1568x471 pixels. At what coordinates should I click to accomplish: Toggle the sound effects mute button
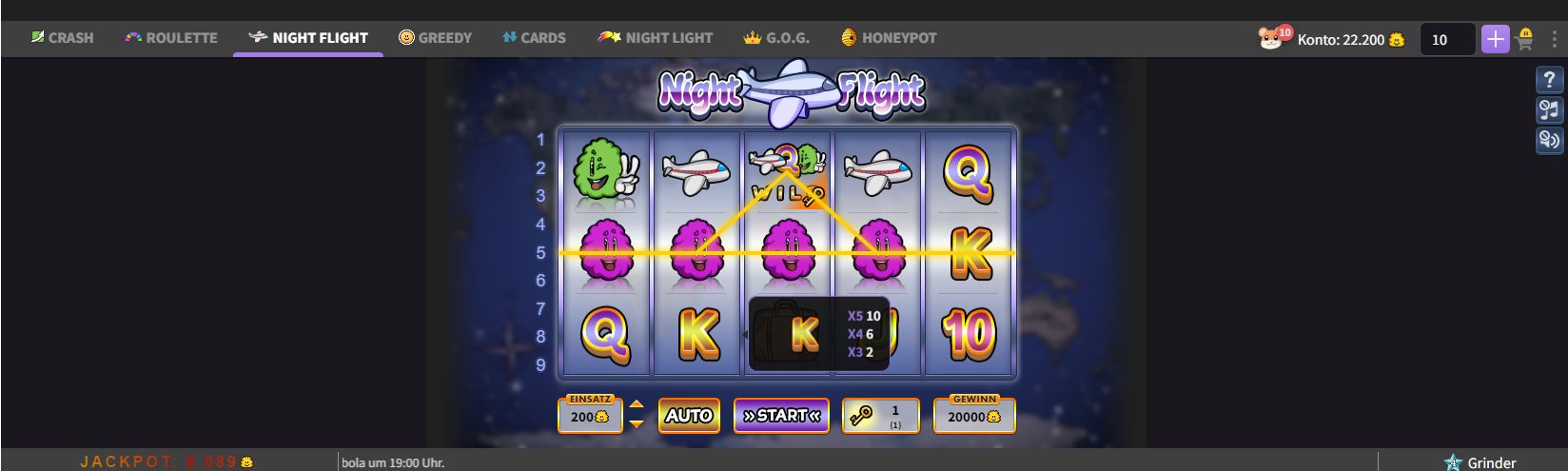pos(1550,141)
